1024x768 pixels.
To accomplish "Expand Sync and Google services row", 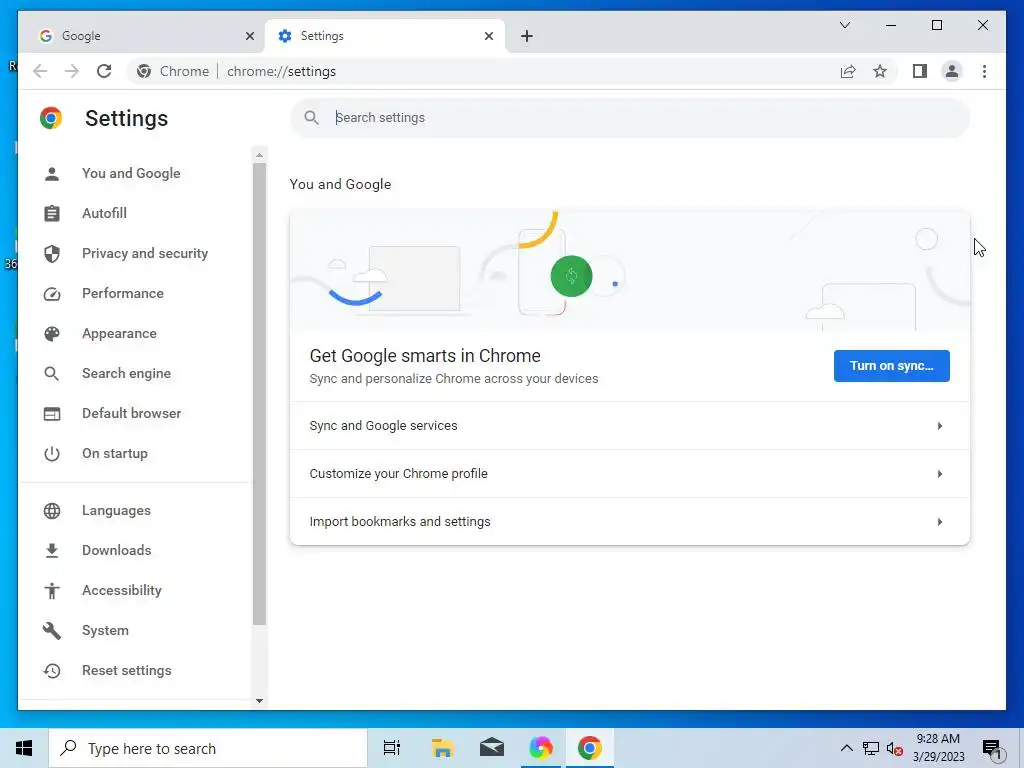I will coord(630,426).
